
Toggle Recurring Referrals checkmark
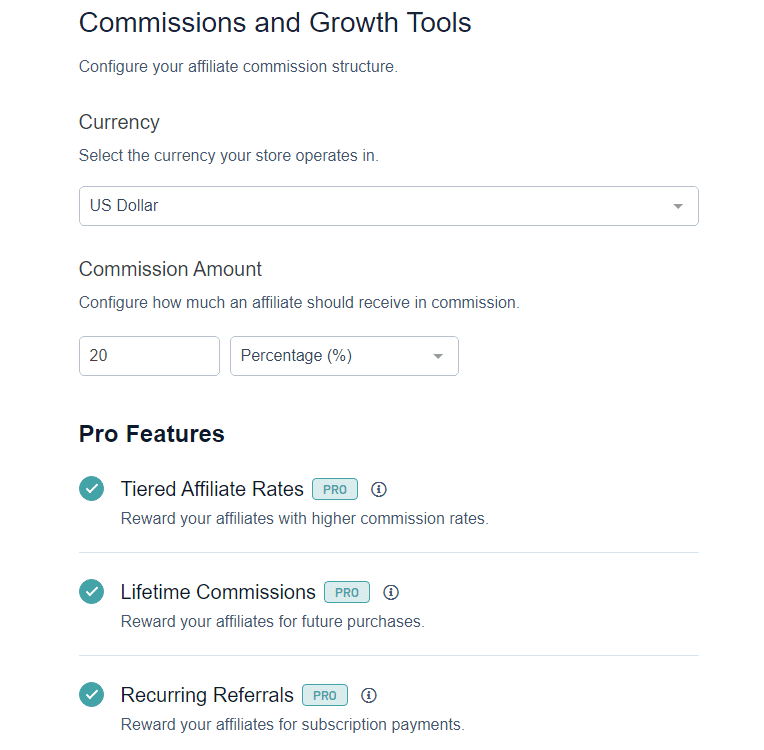[x=92, y=694]
